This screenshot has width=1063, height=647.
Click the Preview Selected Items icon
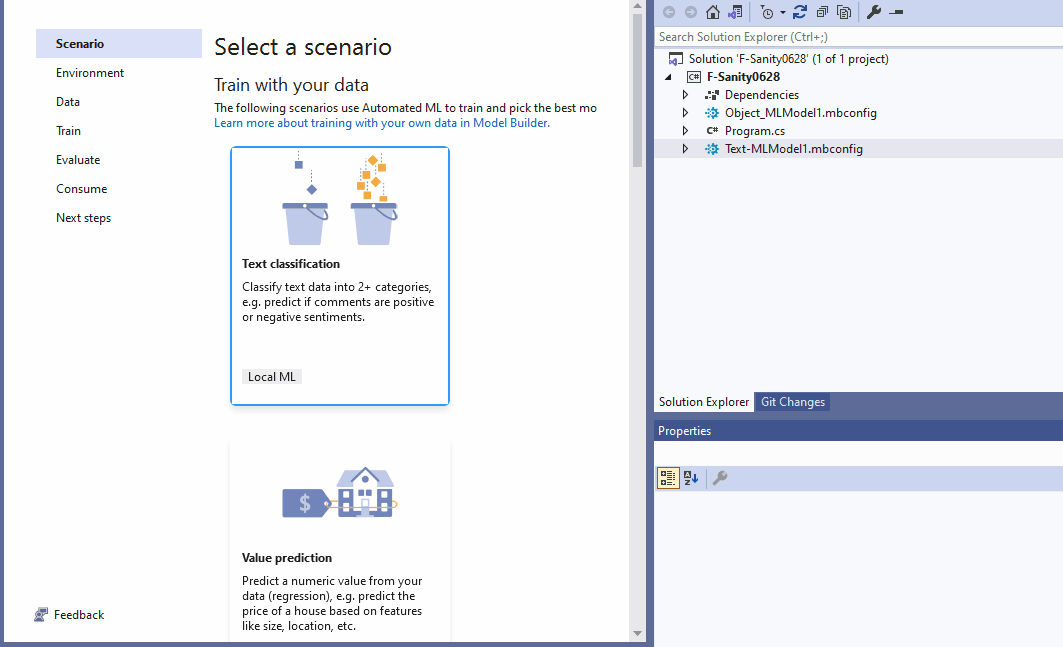point(844,12)
